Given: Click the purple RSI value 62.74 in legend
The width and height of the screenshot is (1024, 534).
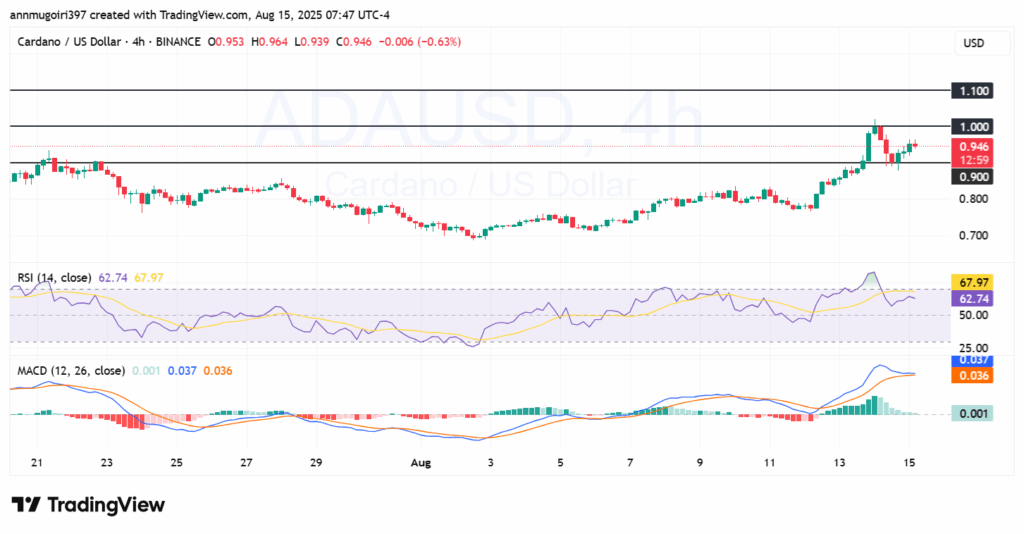Looking at the screenshot, I should point(113,278).
